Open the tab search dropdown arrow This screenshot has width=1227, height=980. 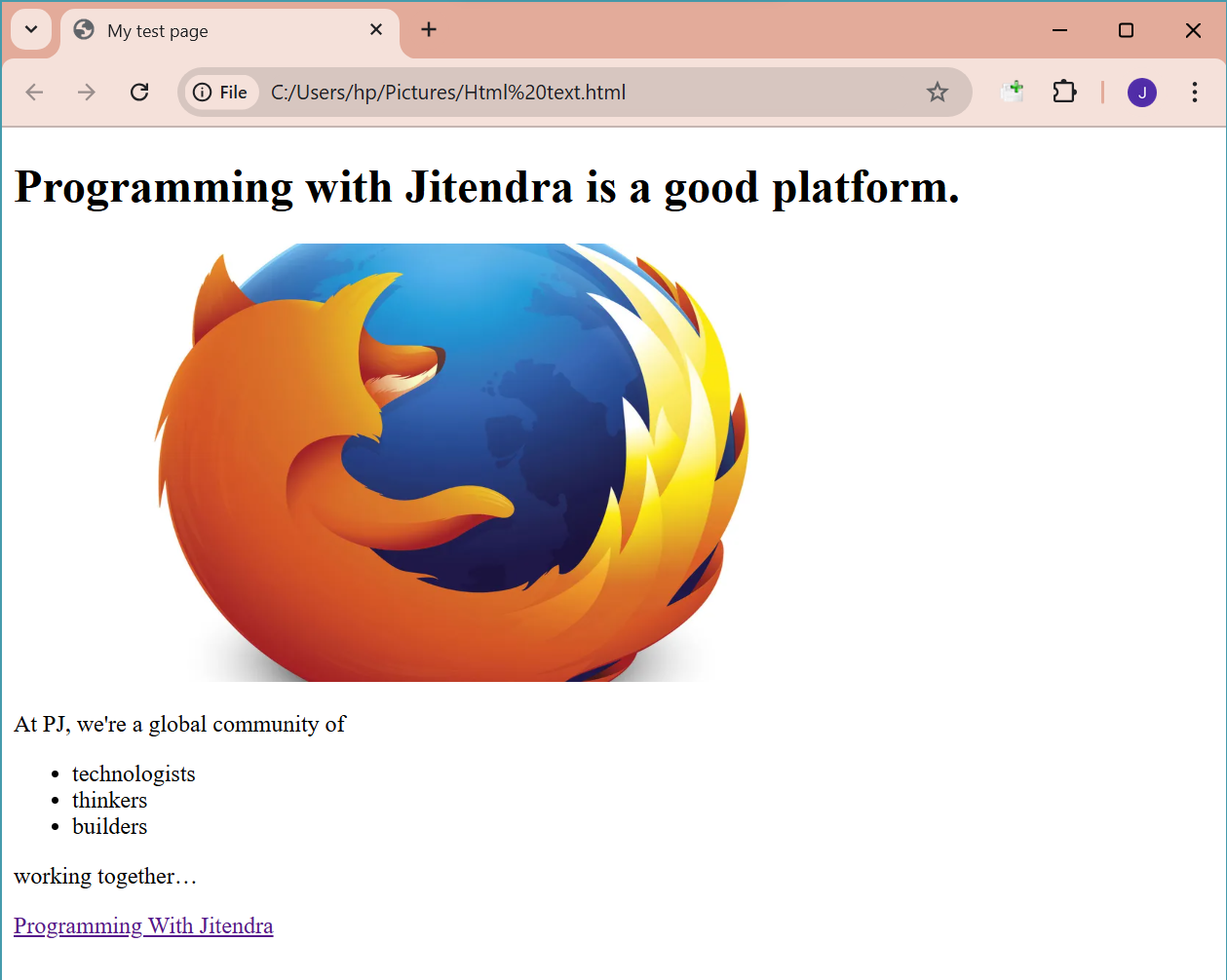(31, 29)
